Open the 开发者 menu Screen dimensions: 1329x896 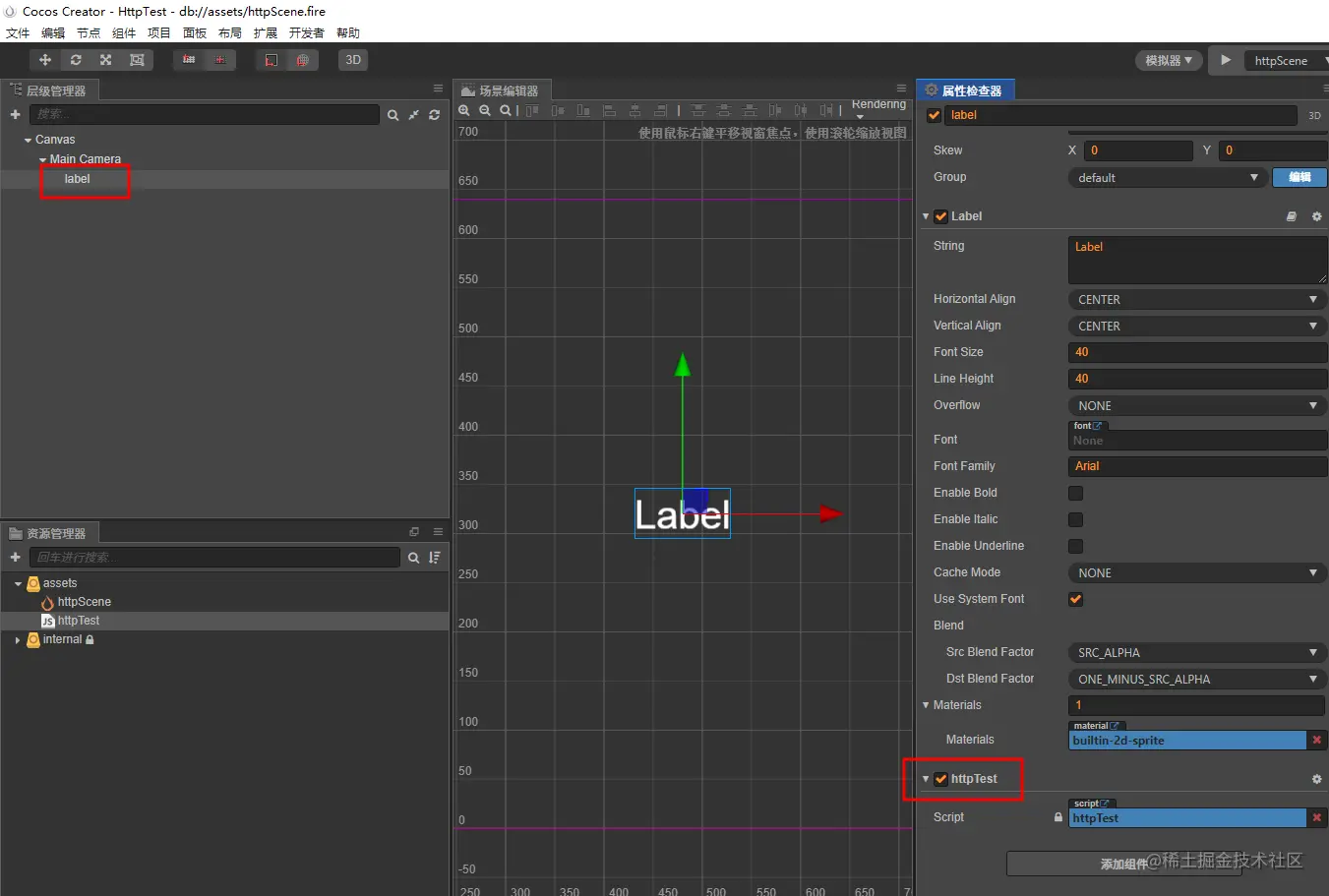[307, 32]
